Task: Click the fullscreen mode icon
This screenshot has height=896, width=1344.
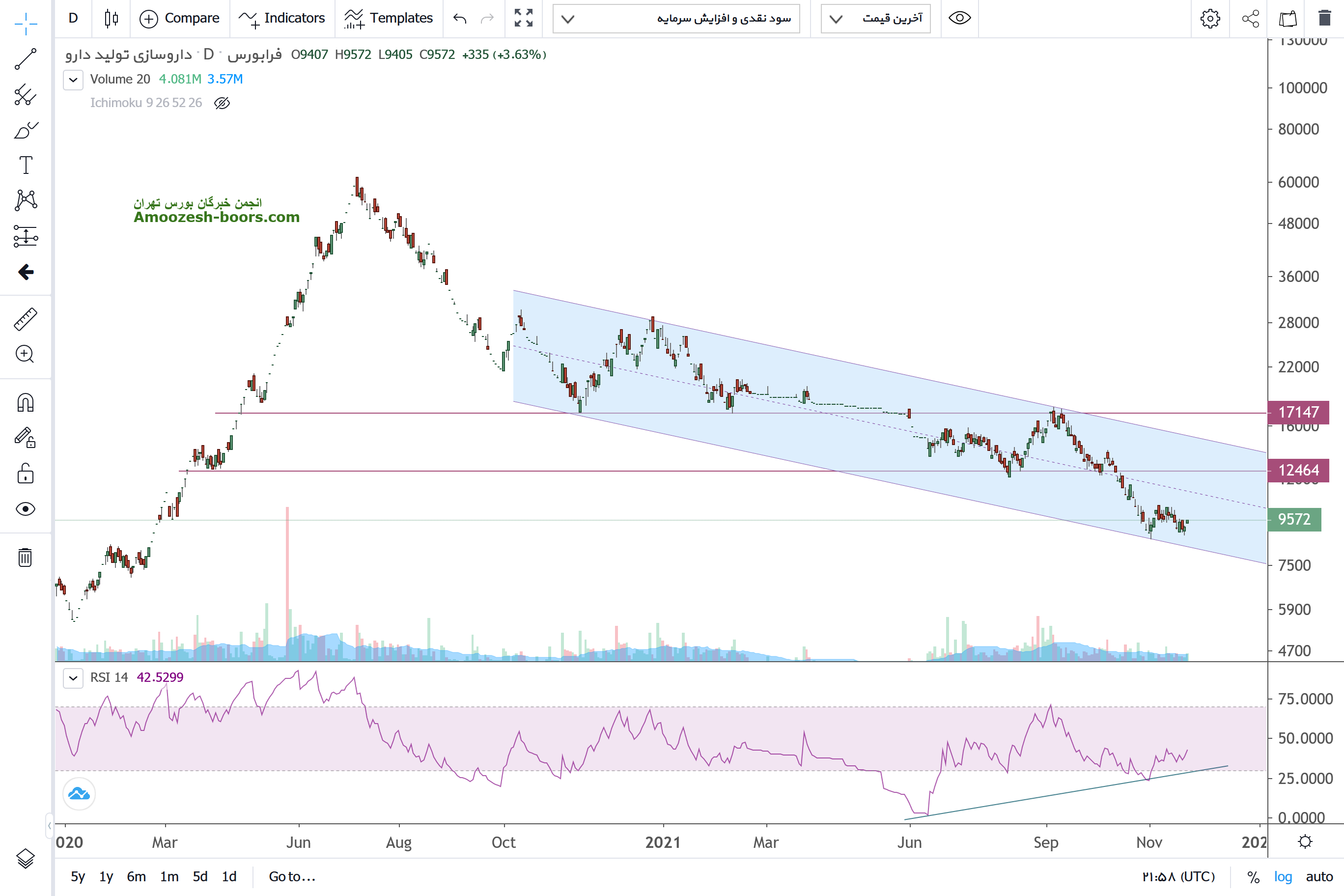Action: click(x=523, y=18)
